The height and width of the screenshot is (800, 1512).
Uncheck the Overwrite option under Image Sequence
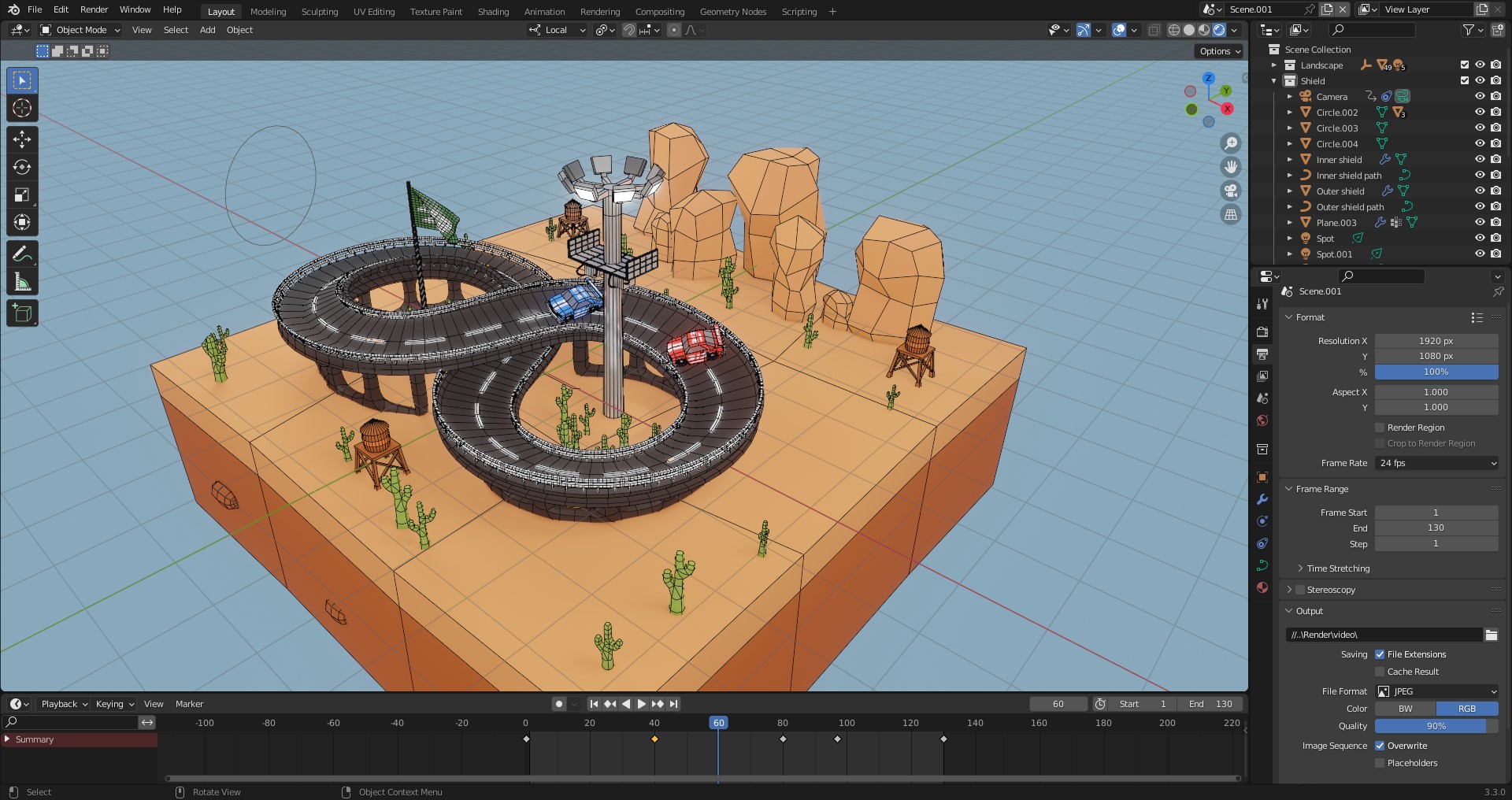click(1380, 746)
